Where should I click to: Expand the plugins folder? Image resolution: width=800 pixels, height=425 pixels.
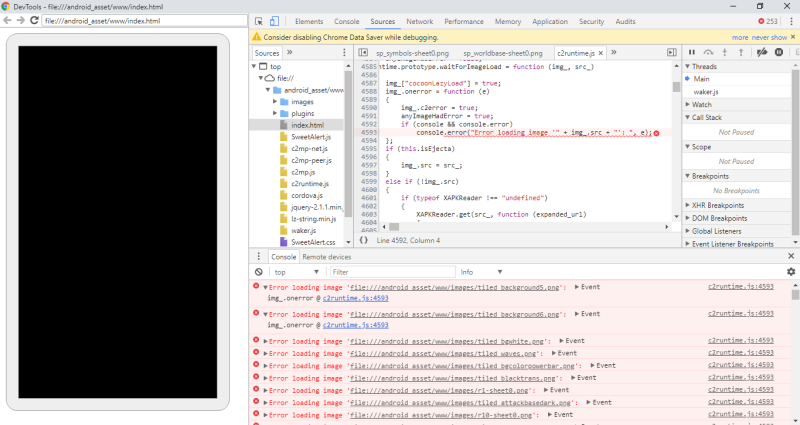coord(275,113)
